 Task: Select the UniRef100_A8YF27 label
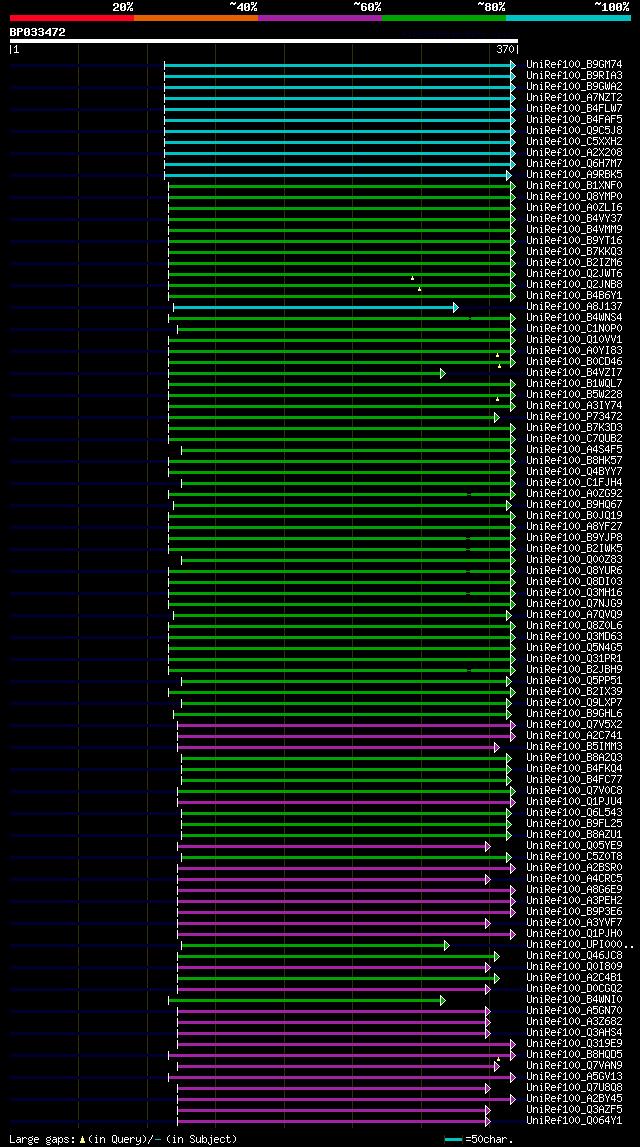(574, 527)
